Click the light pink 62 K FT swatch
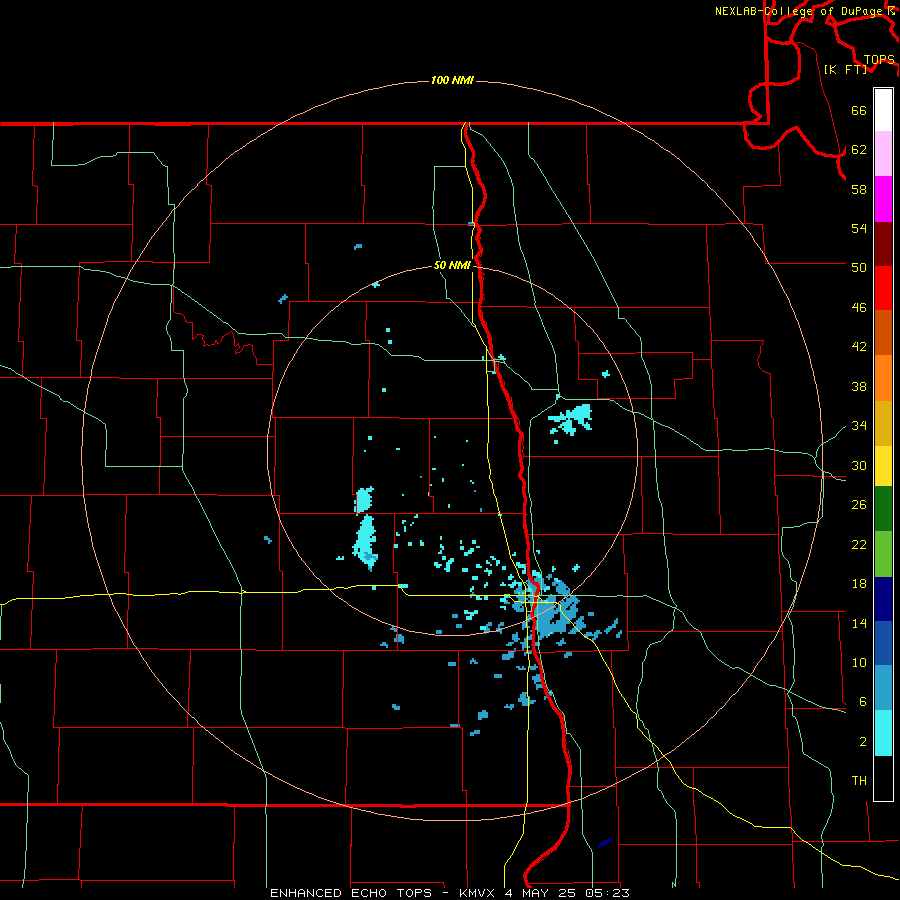900x900 pixels. (883, 154)
